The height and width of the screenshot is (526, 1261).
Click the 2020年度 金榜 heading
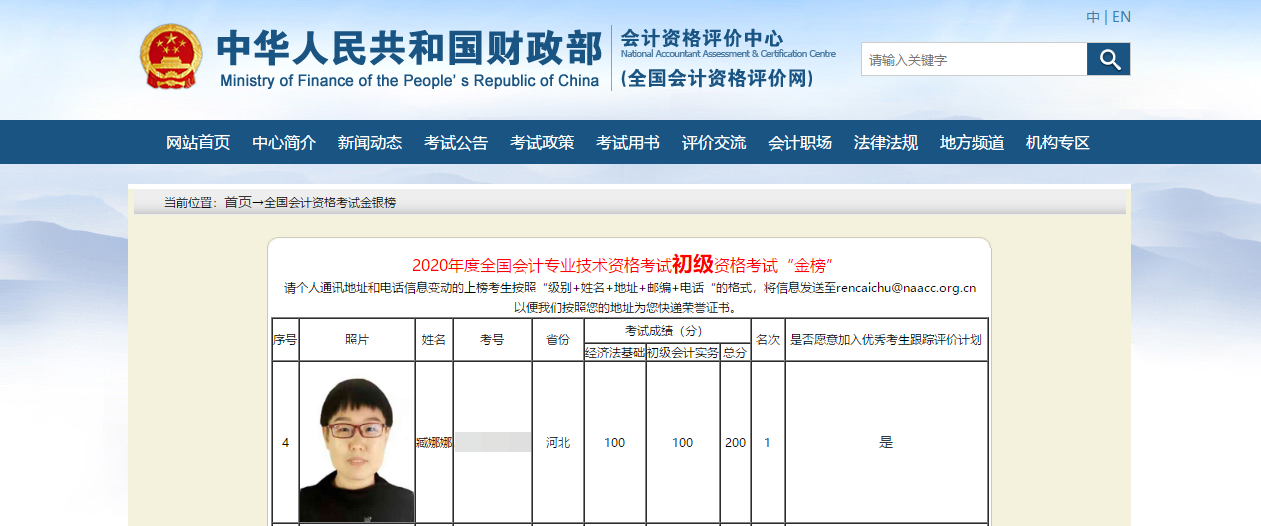pyautogui.click(x=623, y=265)
